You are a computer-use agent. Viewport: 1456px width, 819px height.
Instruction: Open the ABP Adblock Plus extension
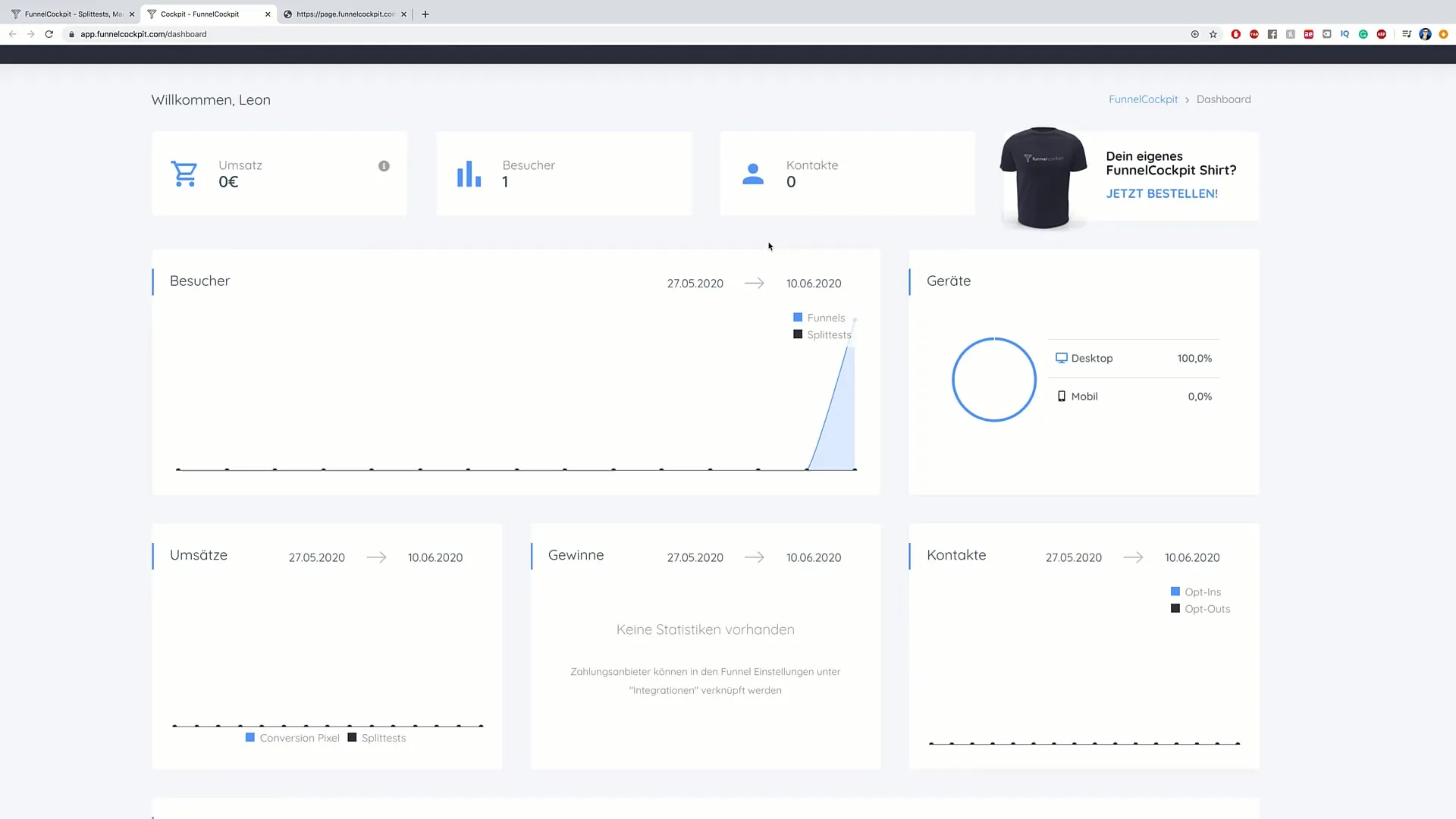(x=1382, y=34)
